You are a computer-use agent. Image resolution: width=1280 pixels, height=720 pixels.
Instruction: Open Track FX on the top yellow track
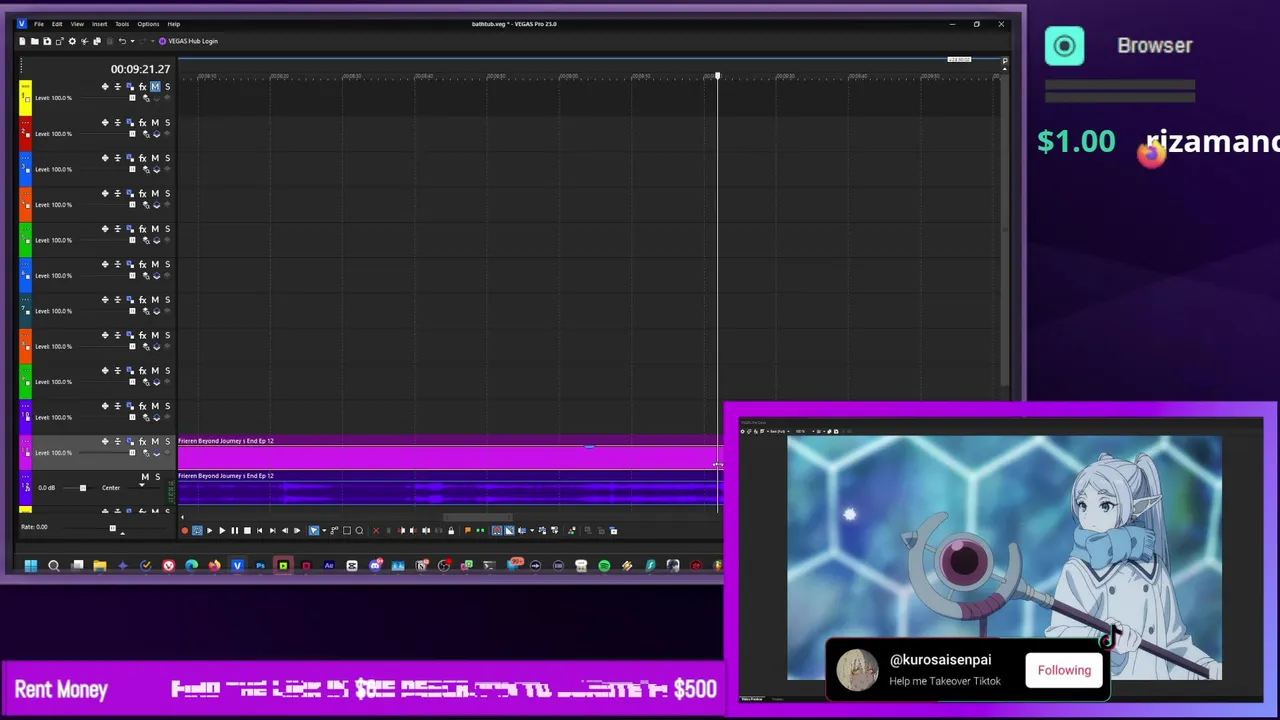(x=142, y=87)
